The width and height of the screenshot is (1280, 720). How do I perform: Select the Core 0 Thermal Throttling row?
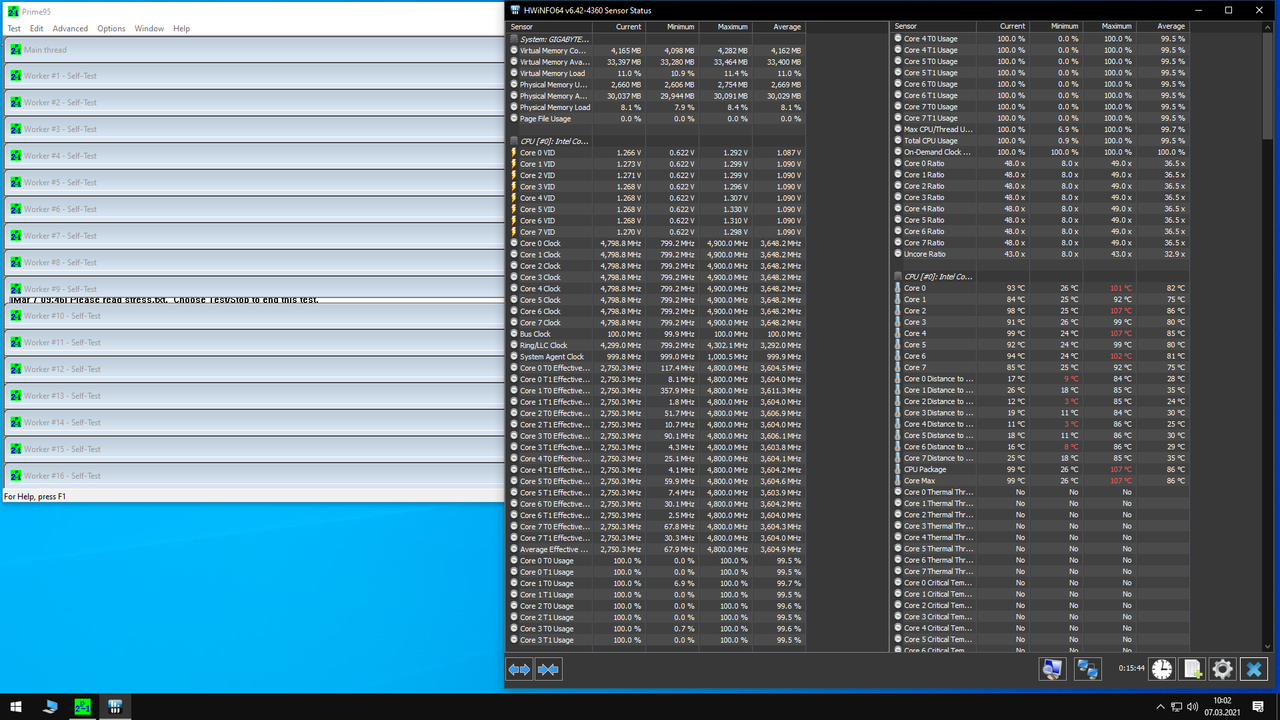tap(1040, 492)
